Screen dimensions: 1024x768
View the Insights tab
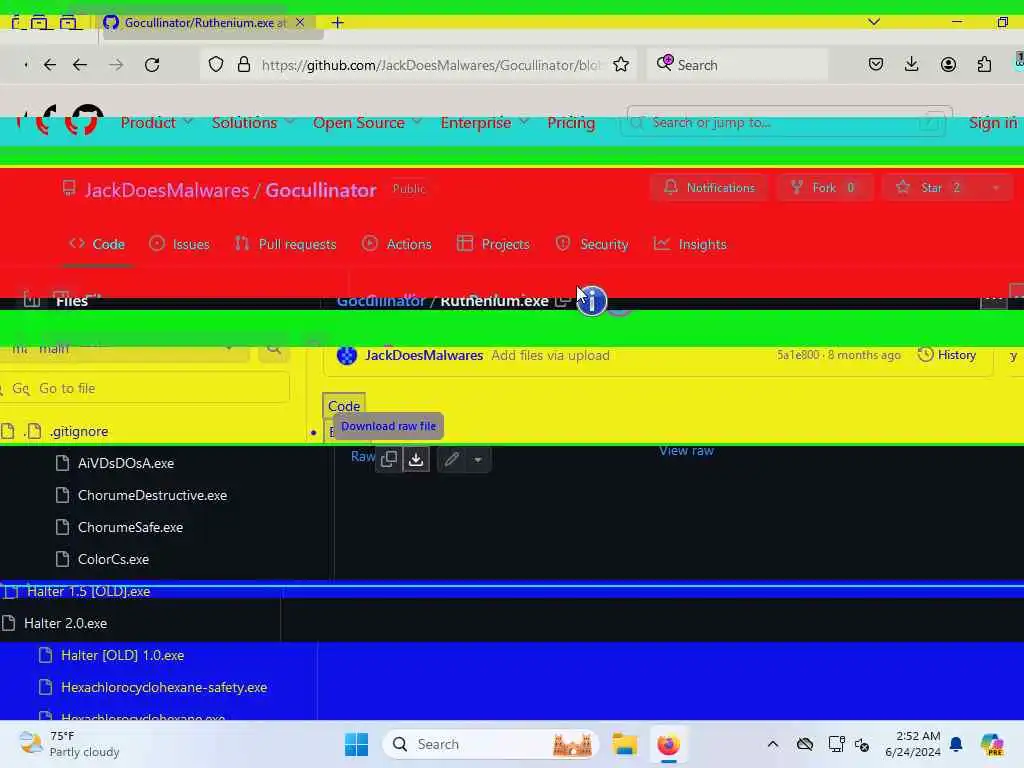[x=690, y=244]
